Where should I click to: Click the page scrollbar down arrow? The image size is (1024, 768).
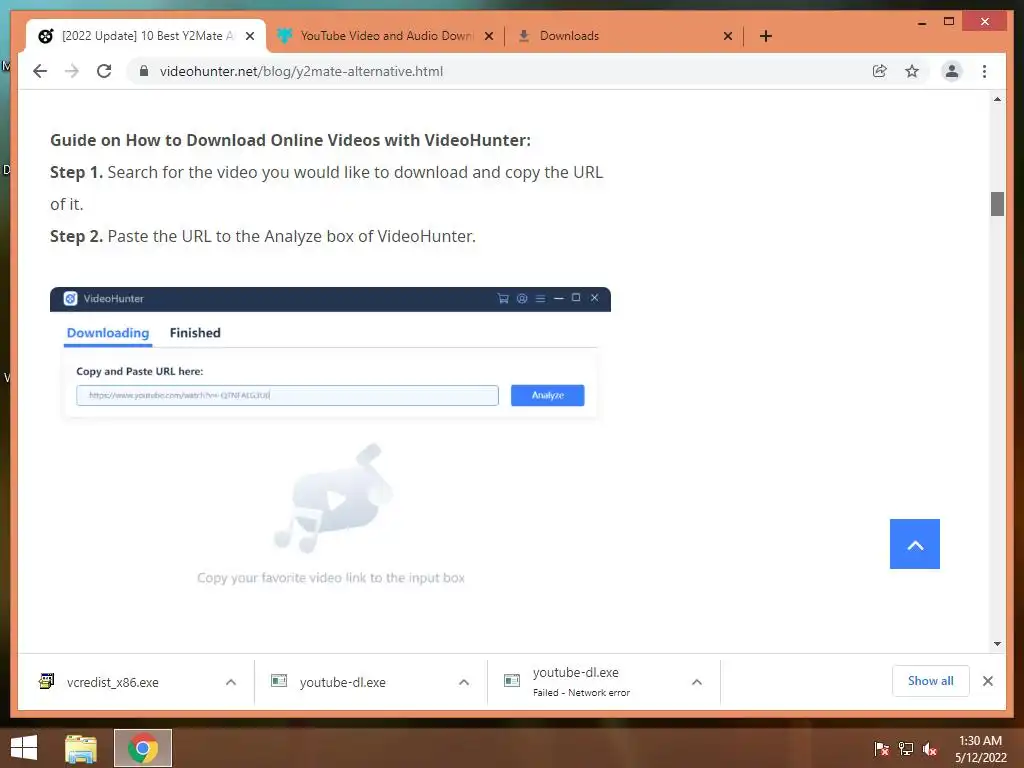[x=997, y=643]
